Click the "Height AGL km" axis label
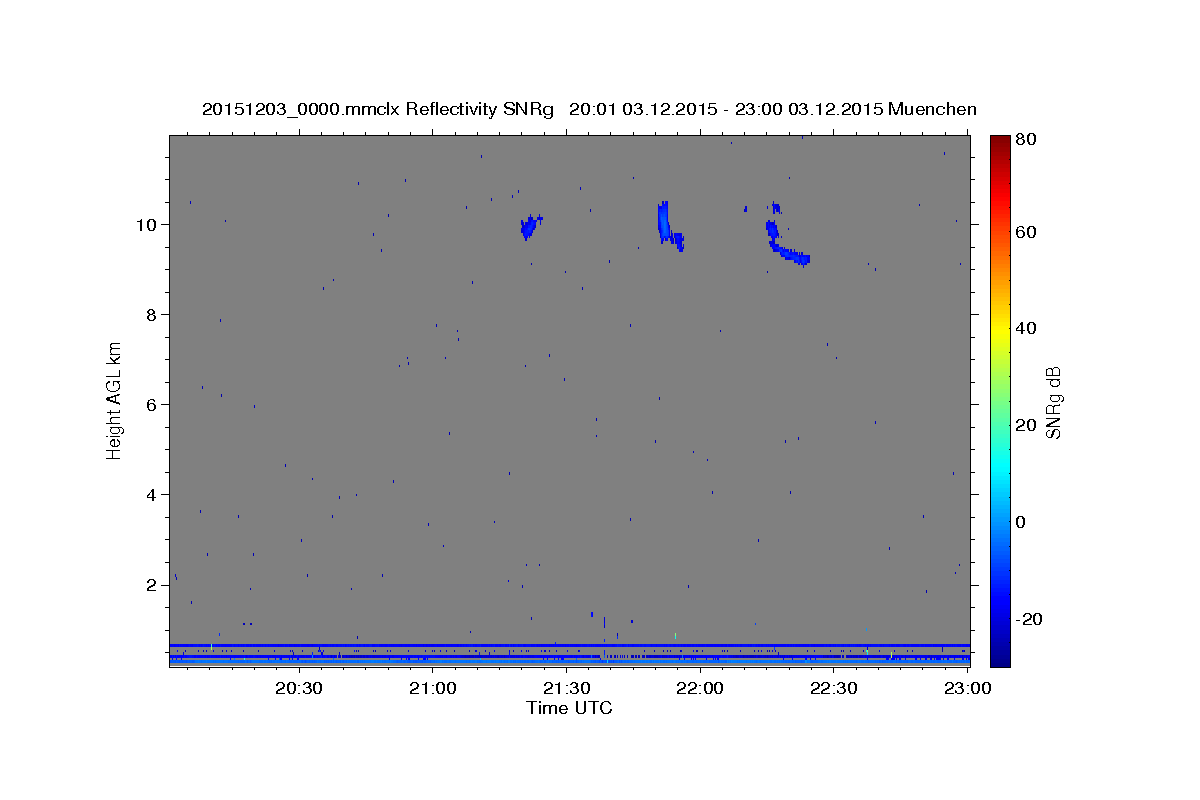The image size is (1200, 800). [114, 399]
